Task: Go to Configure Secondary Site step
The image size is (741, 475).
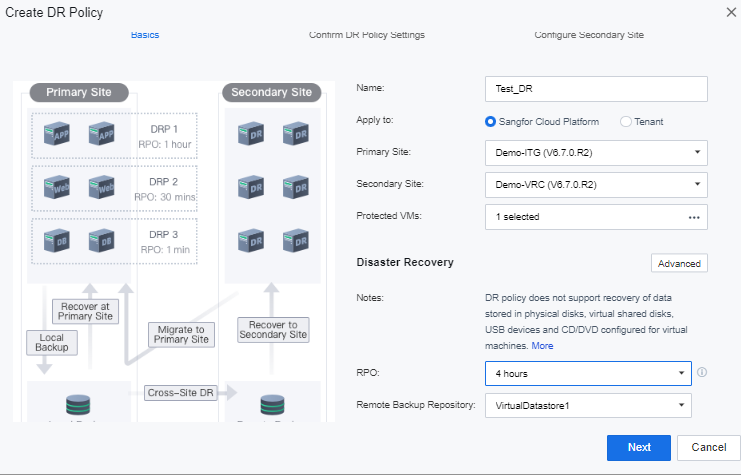Action: [589, 35]
